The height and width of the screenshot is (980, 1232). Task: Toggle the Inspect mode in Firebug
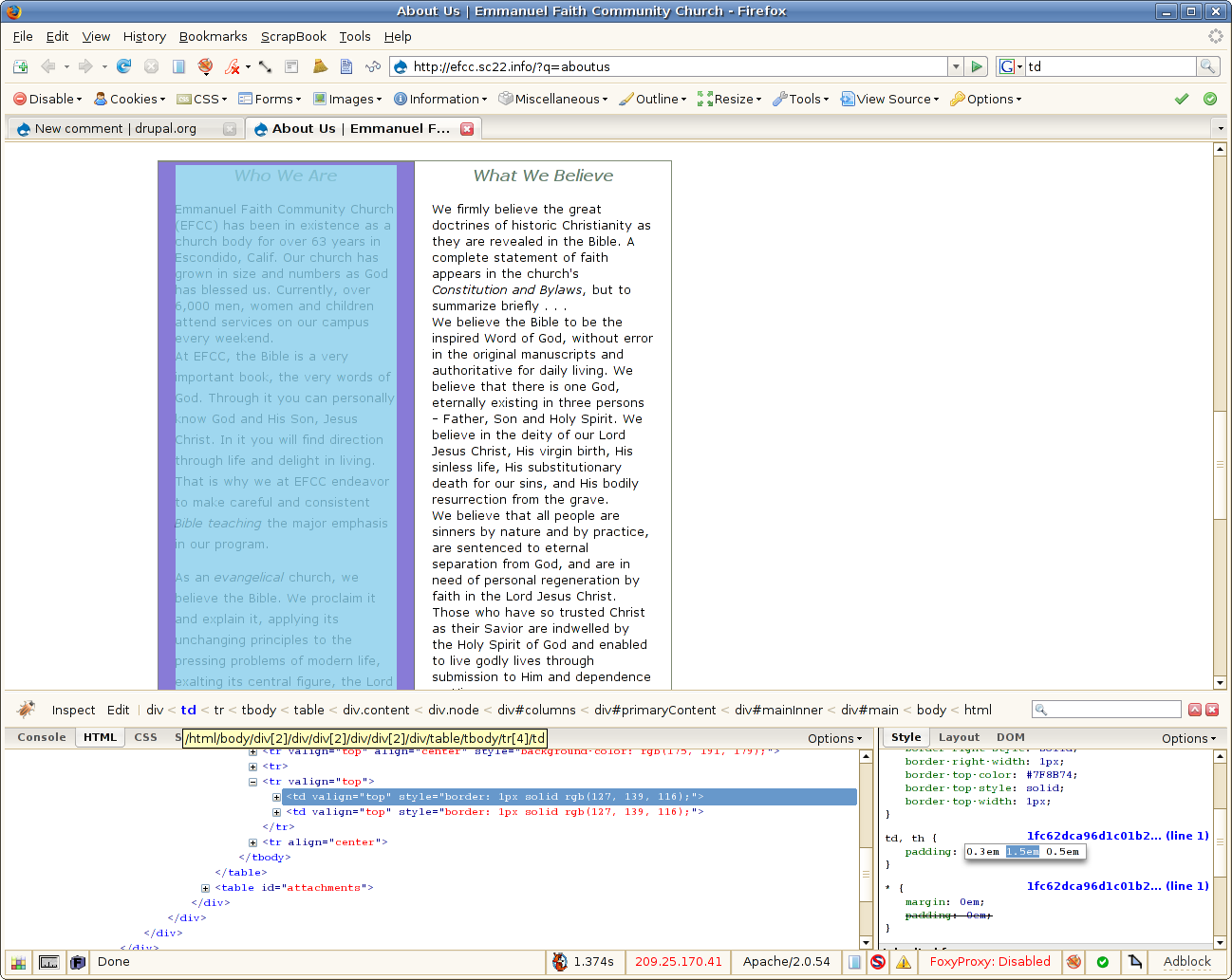73,710
